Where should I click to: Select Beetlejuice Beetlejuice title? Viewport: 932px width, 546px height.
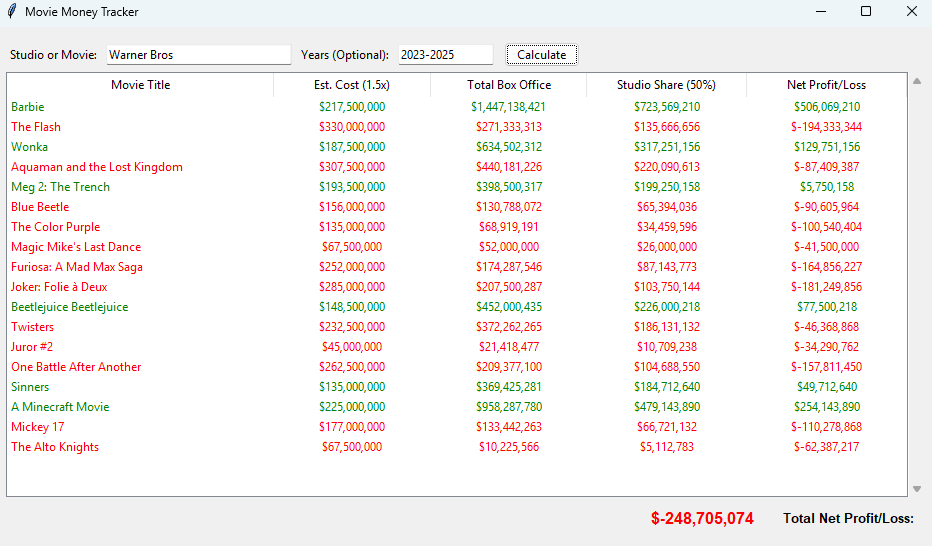(x=70, y=307)
